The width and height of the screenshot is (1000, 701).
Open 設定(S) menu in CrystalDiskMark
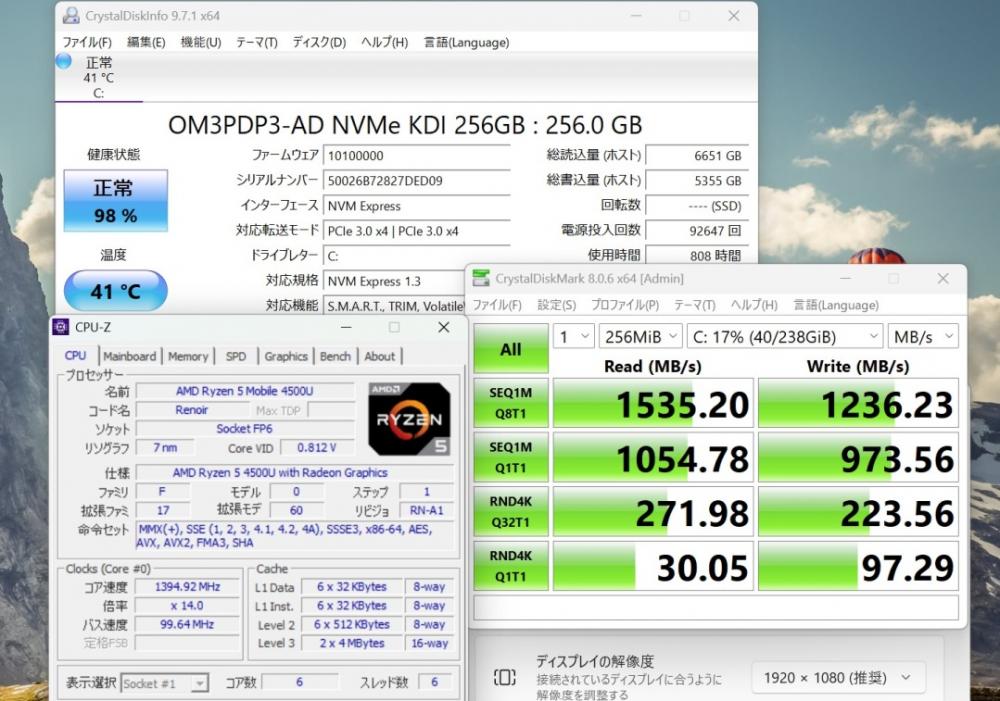point(557,306)
